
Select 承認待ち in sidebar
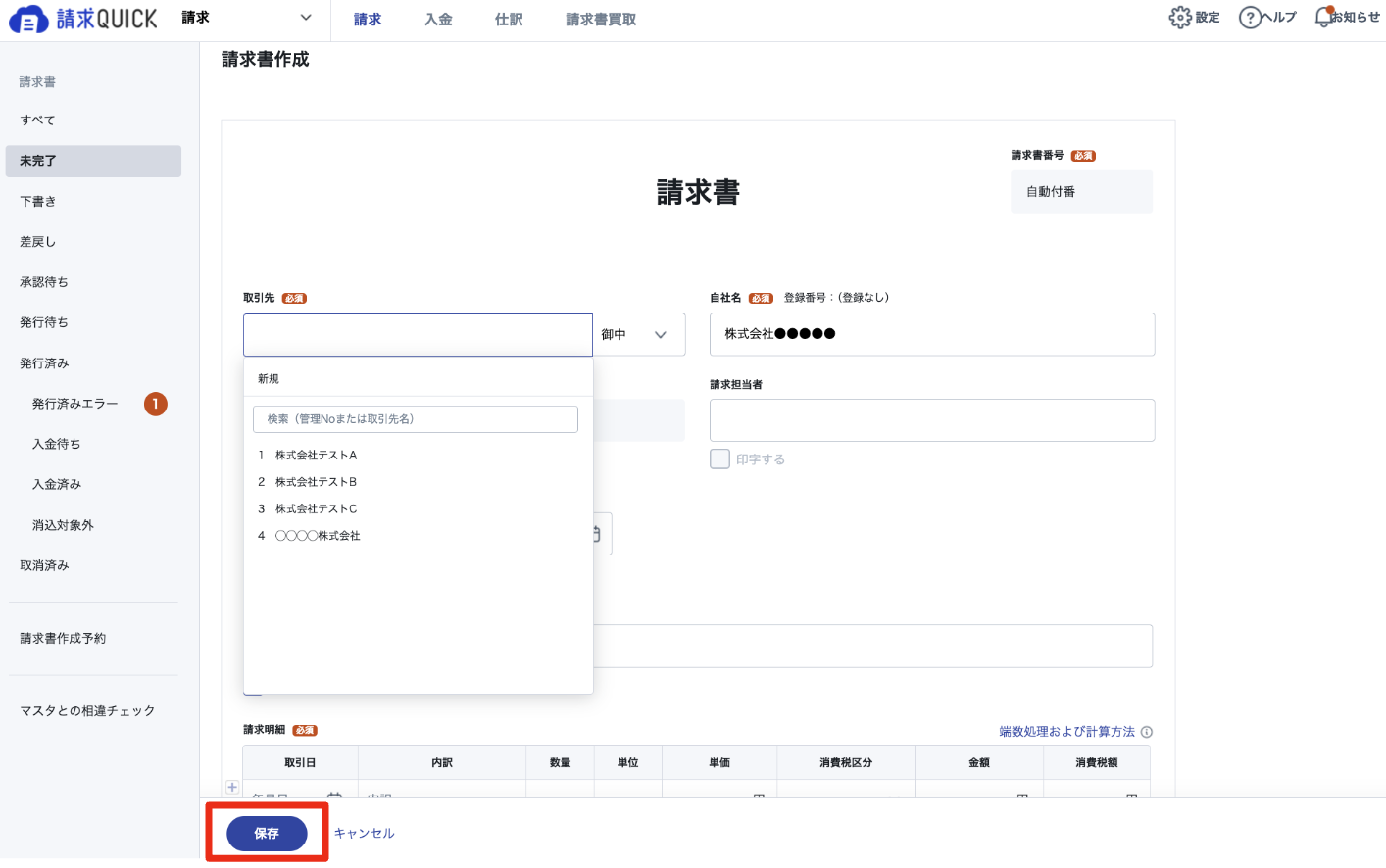93,282
